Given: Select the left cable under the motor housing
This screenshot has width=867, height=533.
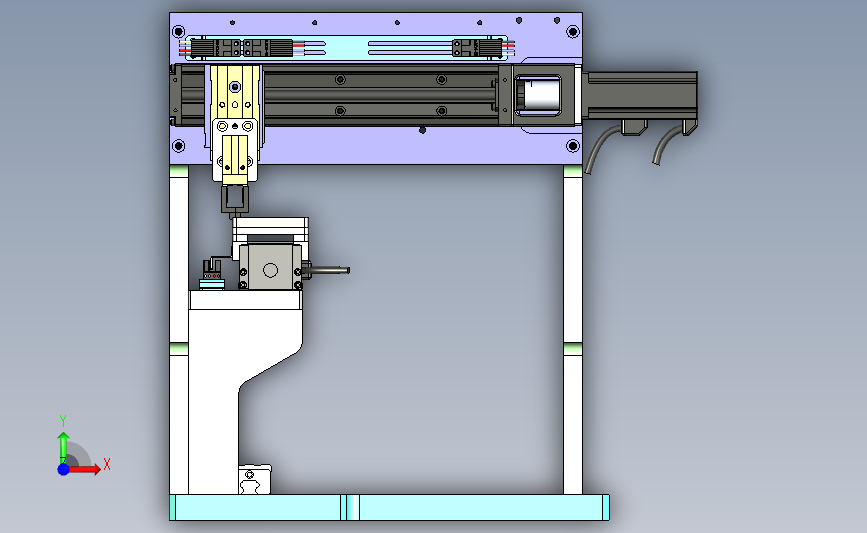Looking at the screenshot, I should point(603,149).
